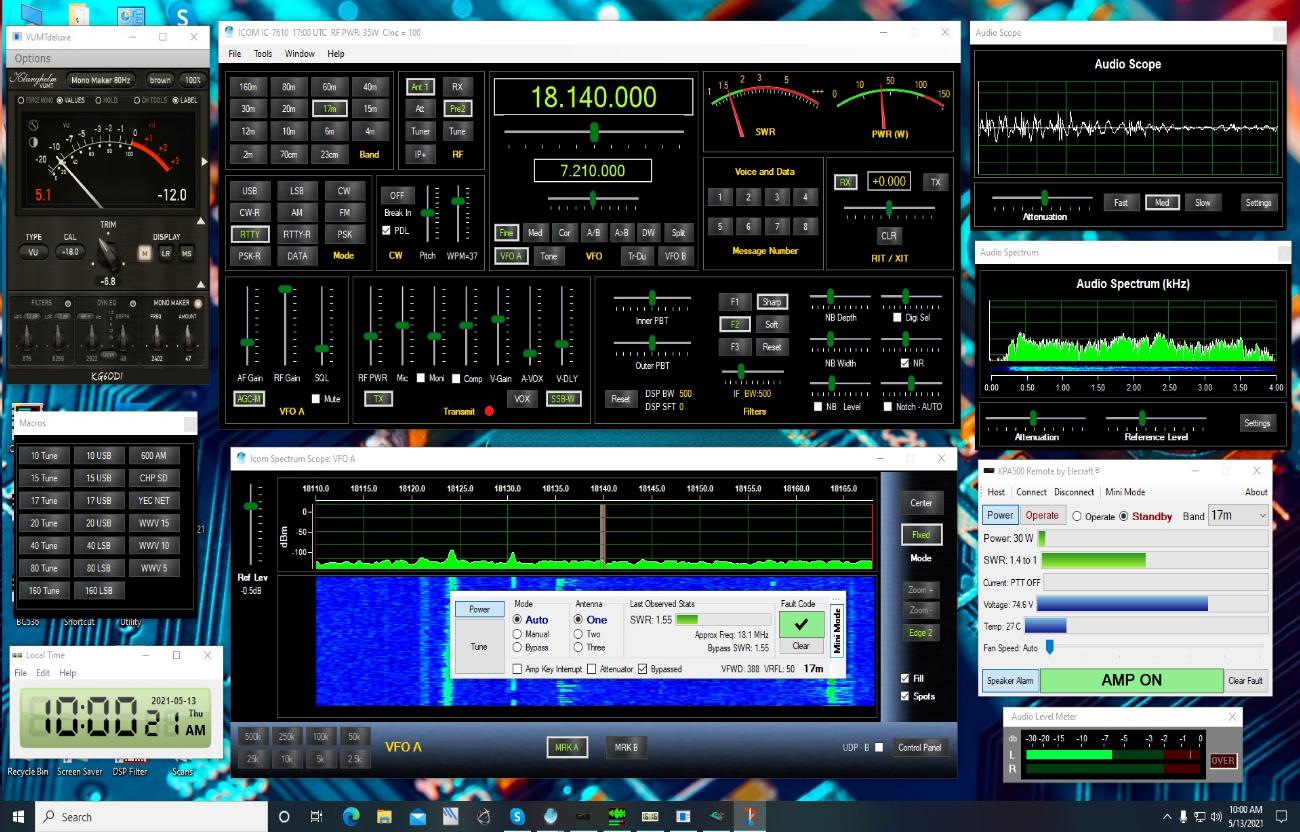Click the 18.140.000 main frequency display

pyautogui.click(x=593, y=97)
